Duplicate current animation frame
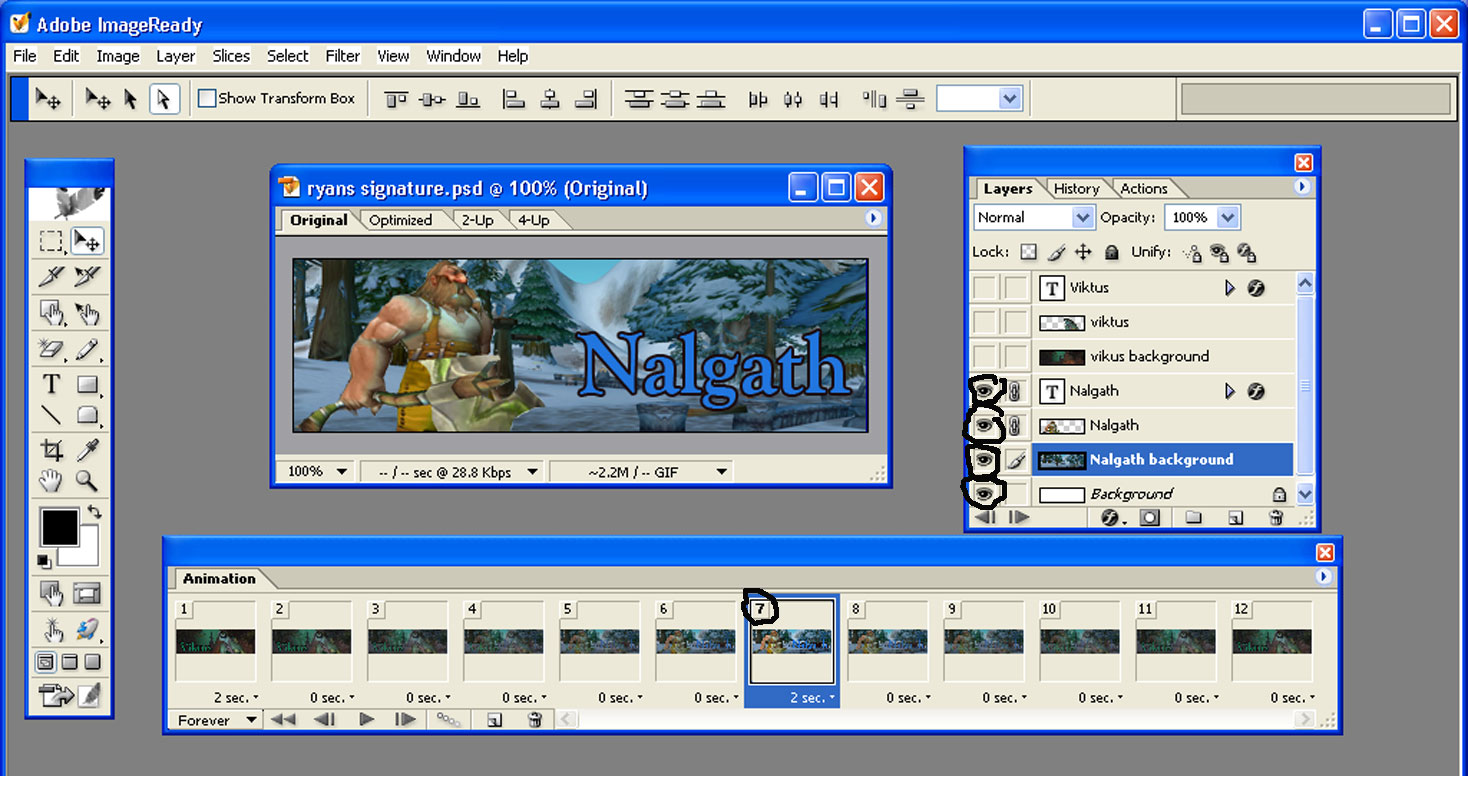The height and width of the screenshot is (800, 1468). point(494,719)
